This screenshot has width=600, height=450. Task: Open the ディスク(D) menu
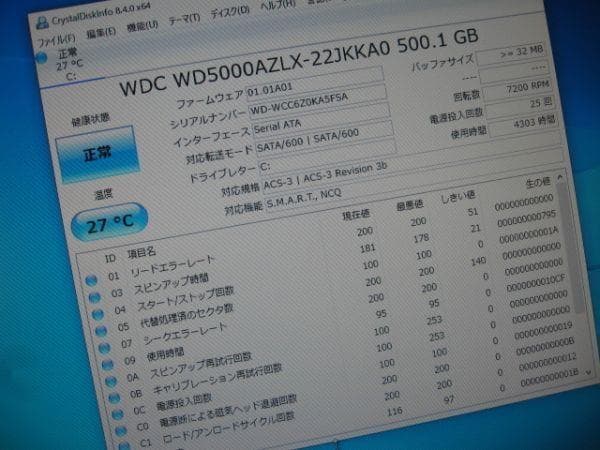coord(230,12)
